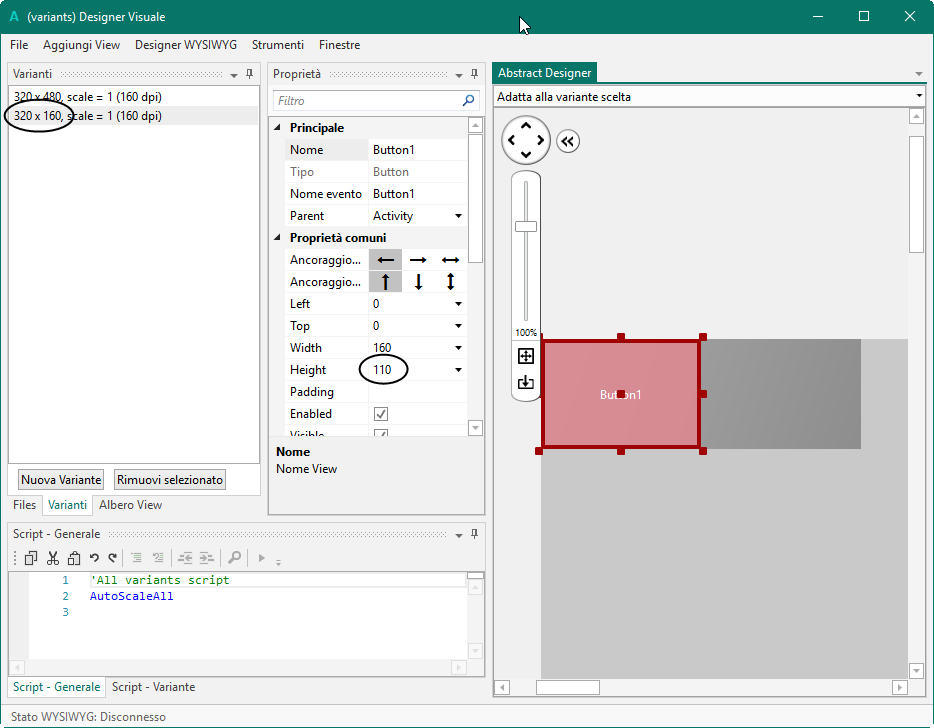This screenshot has height=728, width=934.
Task: Select the right horizontal anchor option
Action: click(x=418, y=260)
